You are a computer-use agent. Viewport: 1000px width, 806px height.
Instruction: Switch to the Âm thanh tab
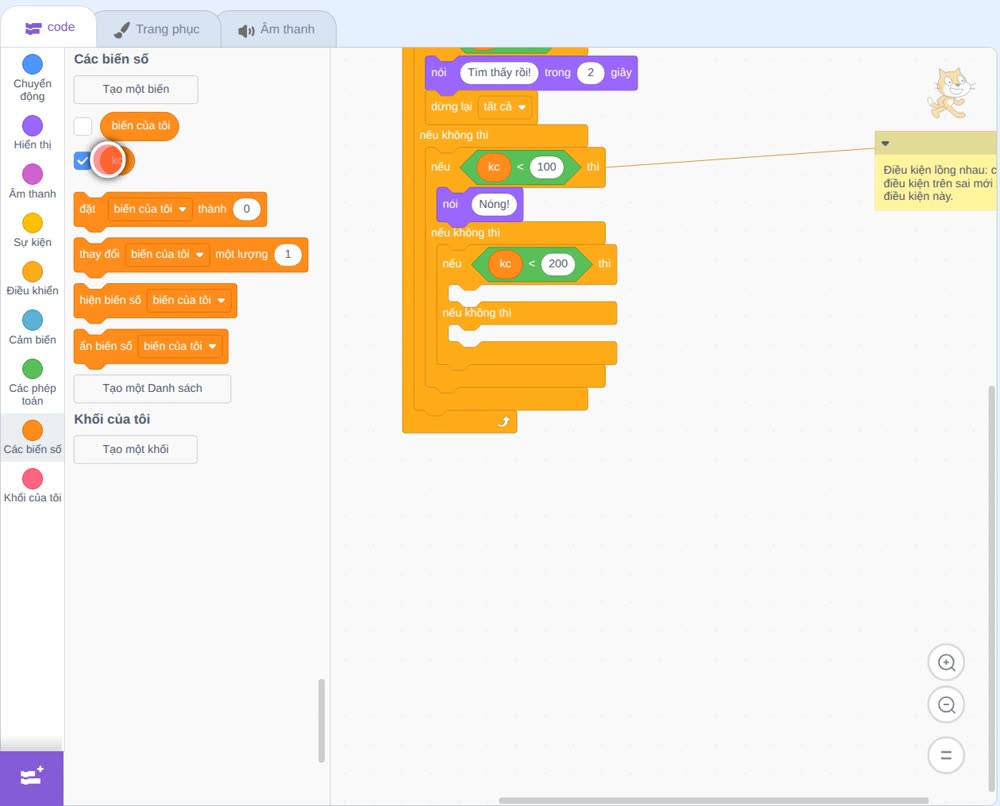[277, 29]
